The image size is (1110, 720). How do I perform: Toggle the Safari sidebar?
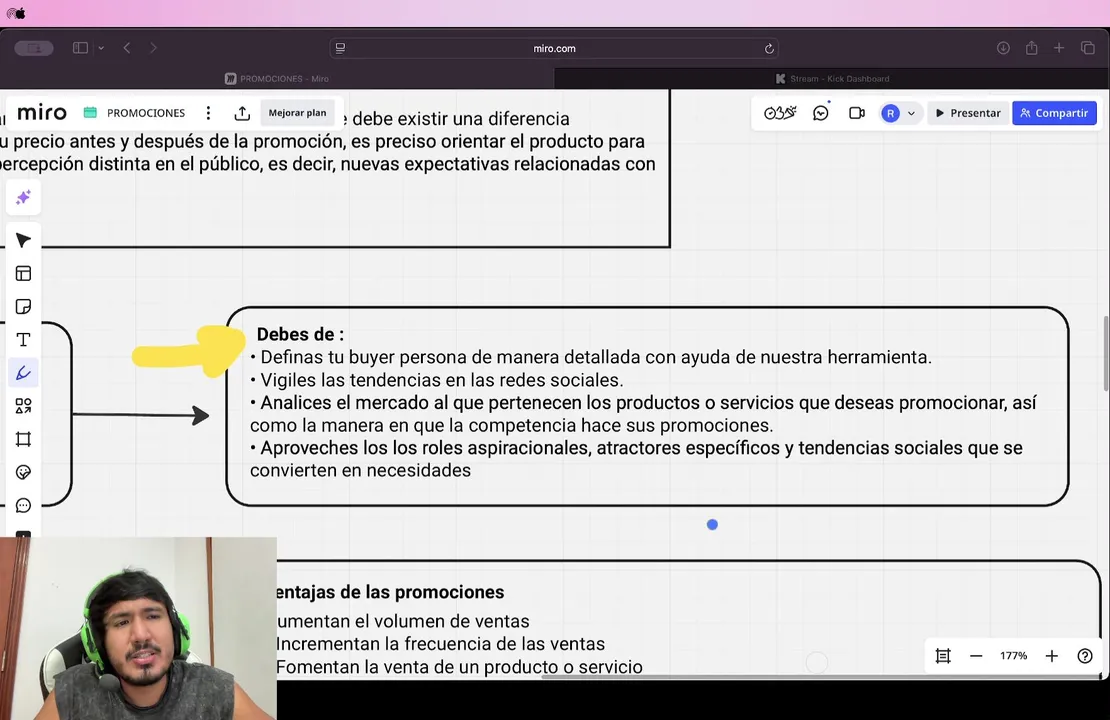pos(80,48)
